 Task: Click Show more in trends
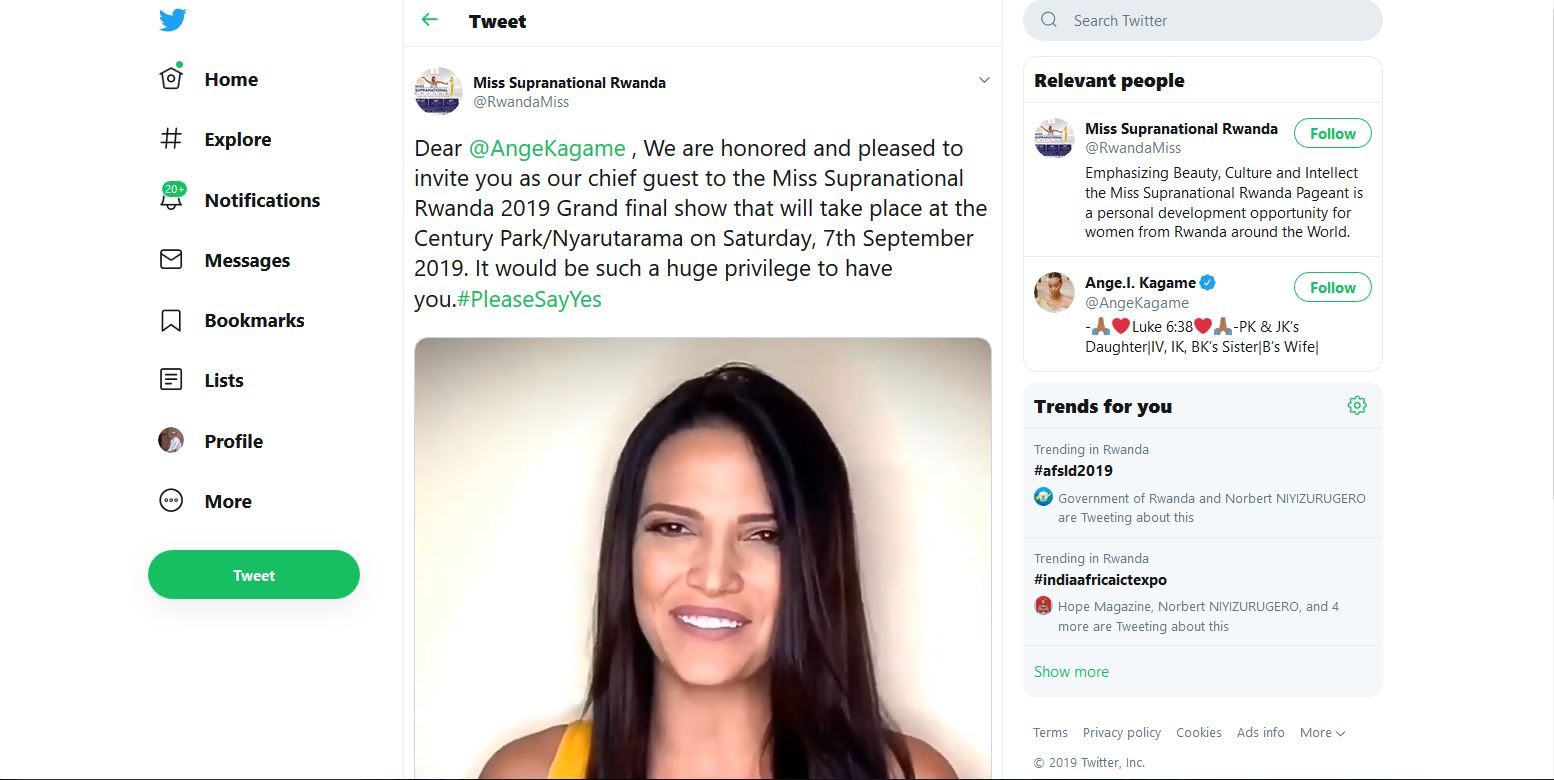click(1071, 672)
